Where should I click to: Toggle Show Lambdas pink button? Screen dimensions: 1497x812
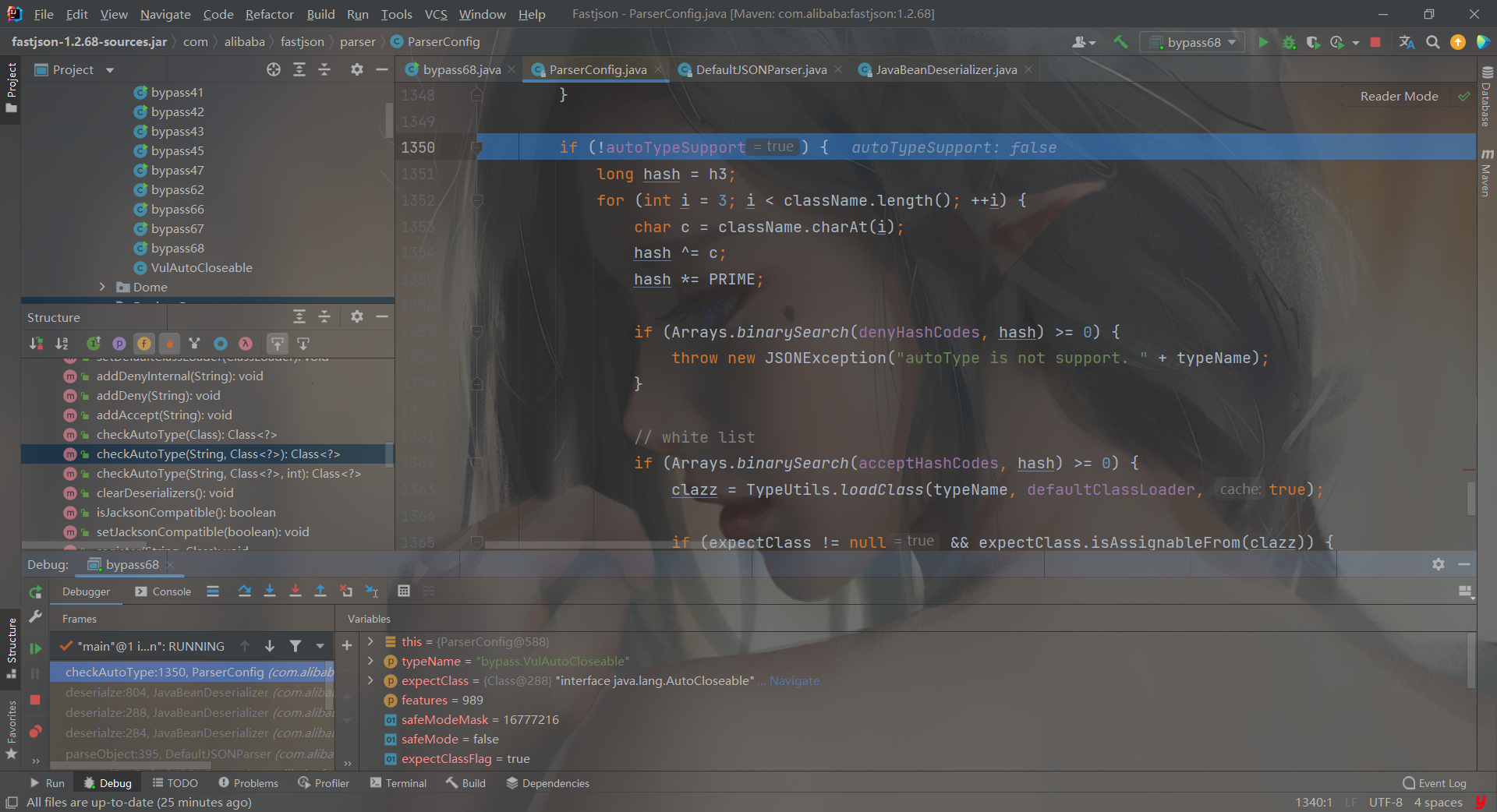pyautogui.click(x=246, y=343)
